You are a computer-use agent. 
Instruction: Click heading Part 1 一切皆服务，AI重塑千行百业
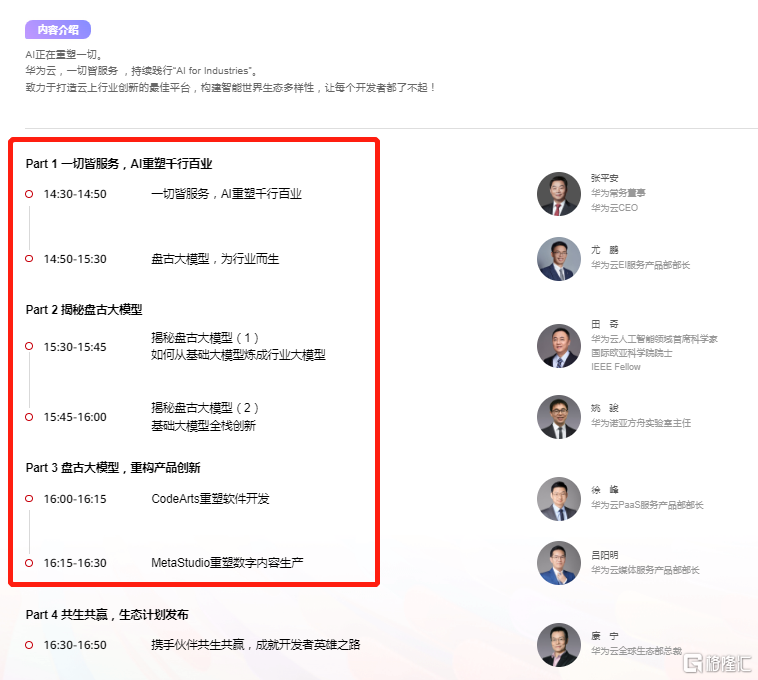119,164
